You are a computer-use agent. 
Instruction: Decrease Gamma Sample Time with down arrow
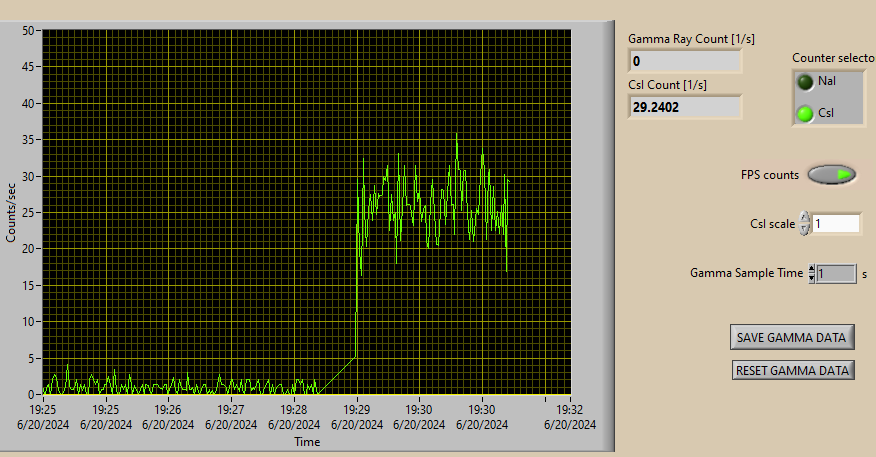click(x=811, y=278)
